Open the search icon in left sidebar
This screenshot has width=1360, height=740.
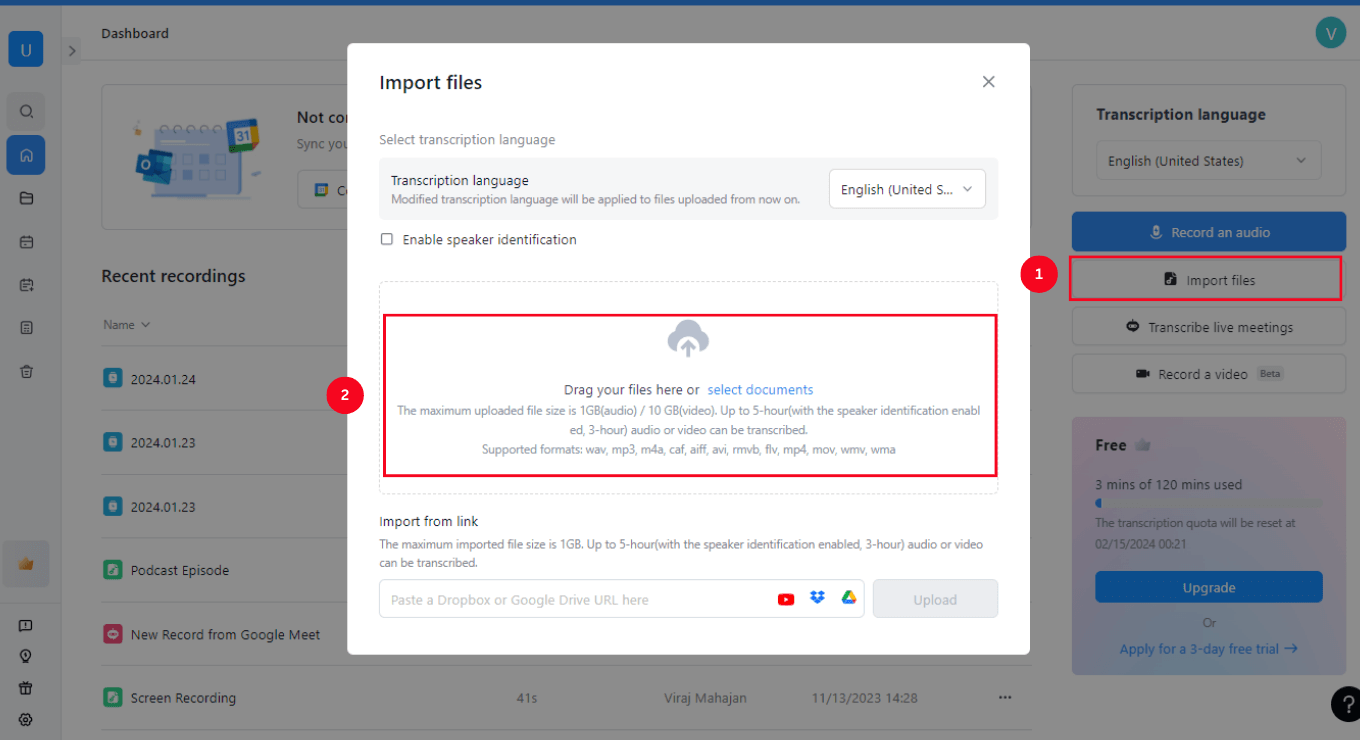tap(26, 111)
